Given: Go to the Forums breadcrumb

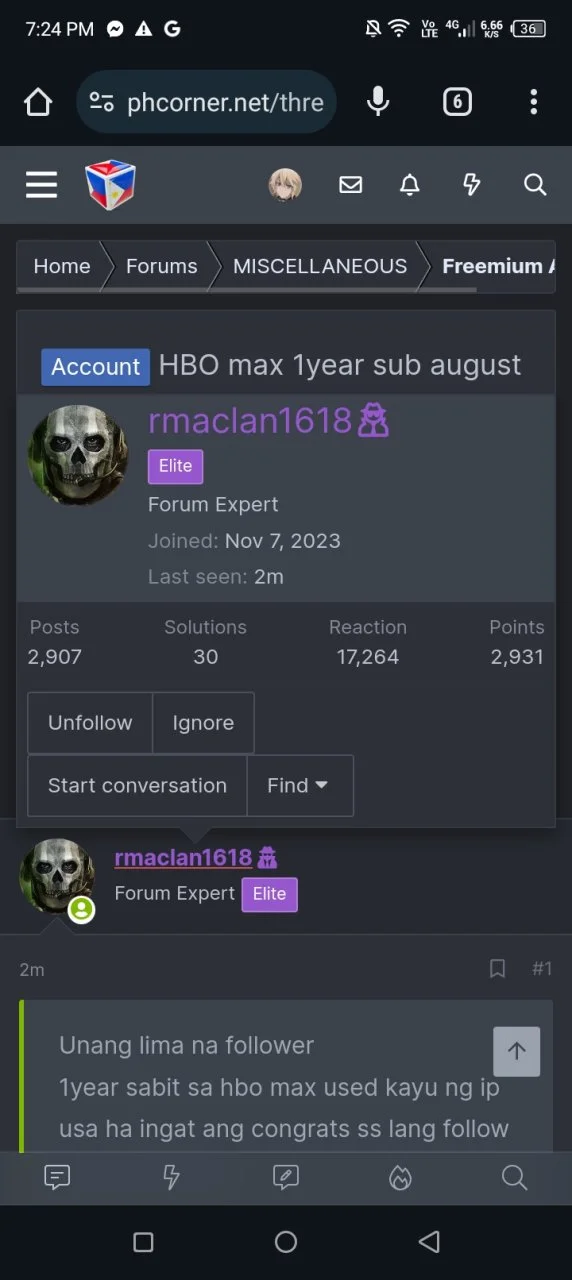Looking at the screenshot, I should pyautogui.click(x=161, y=266).
